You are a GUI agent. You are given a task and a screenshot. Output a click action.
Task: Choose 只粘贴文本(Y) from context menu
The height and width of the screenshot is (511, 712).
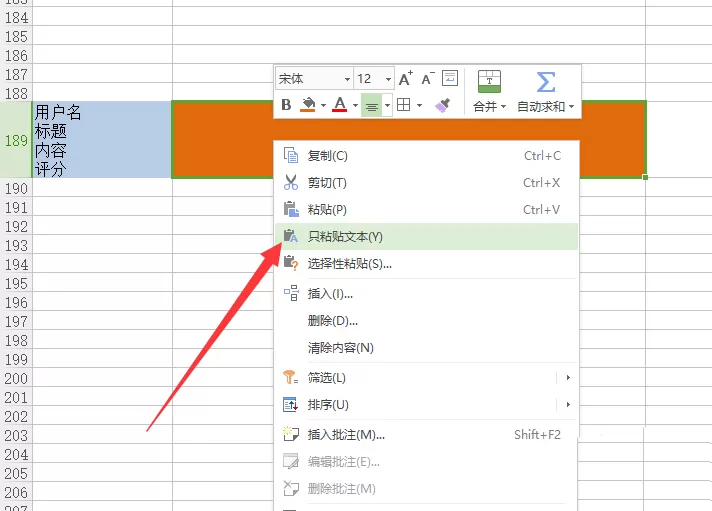coord(426,236)
